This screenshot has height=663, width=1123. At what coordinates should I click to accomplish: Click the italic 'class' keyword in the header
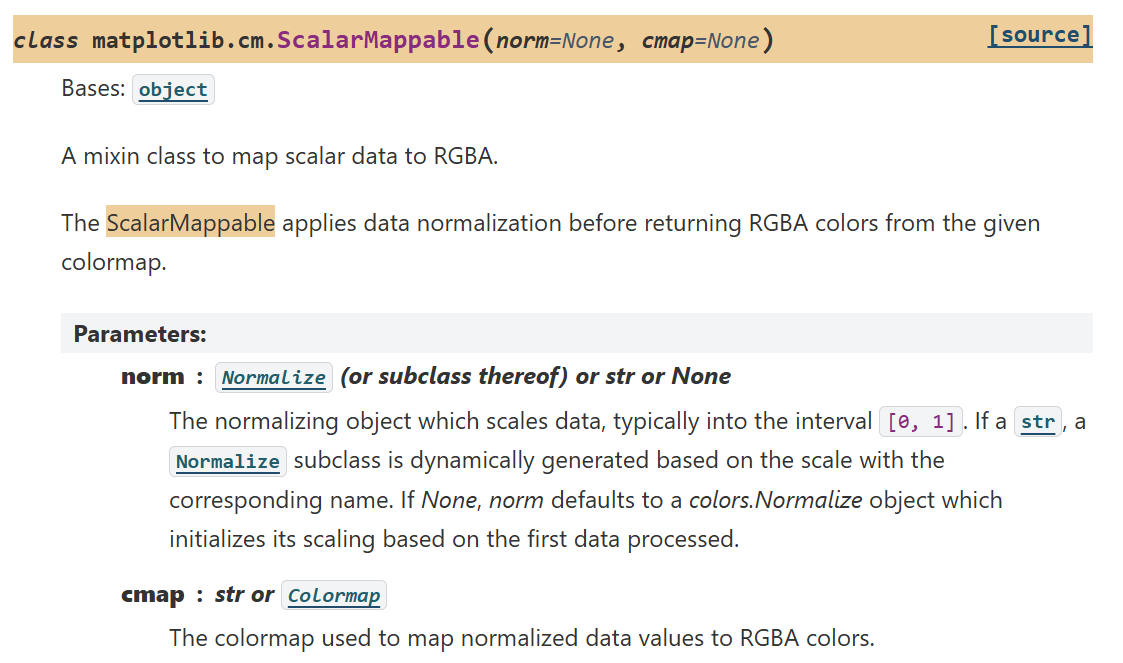46,40
